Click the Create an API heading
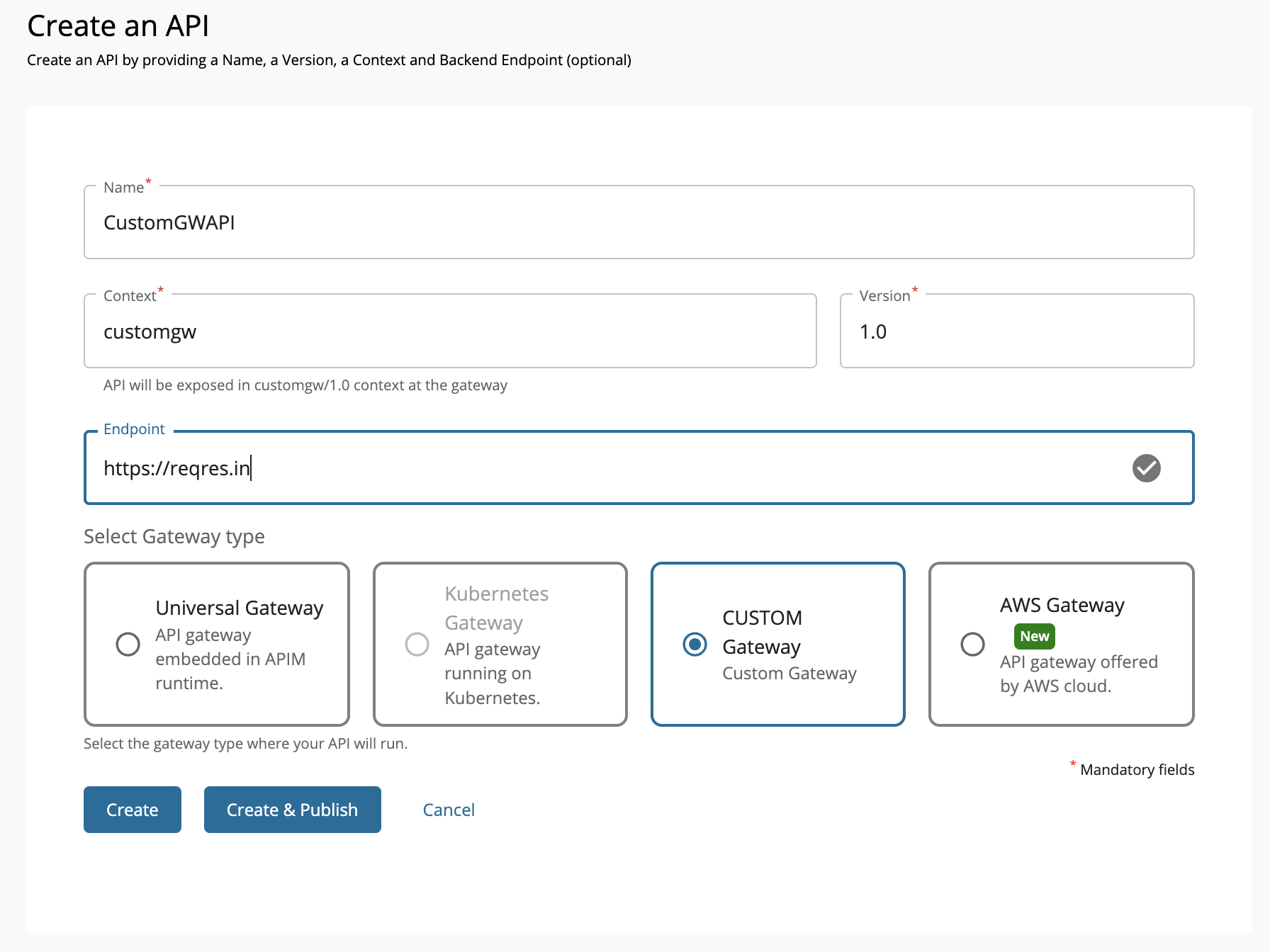1270x952 pixels. click(118, 26)
